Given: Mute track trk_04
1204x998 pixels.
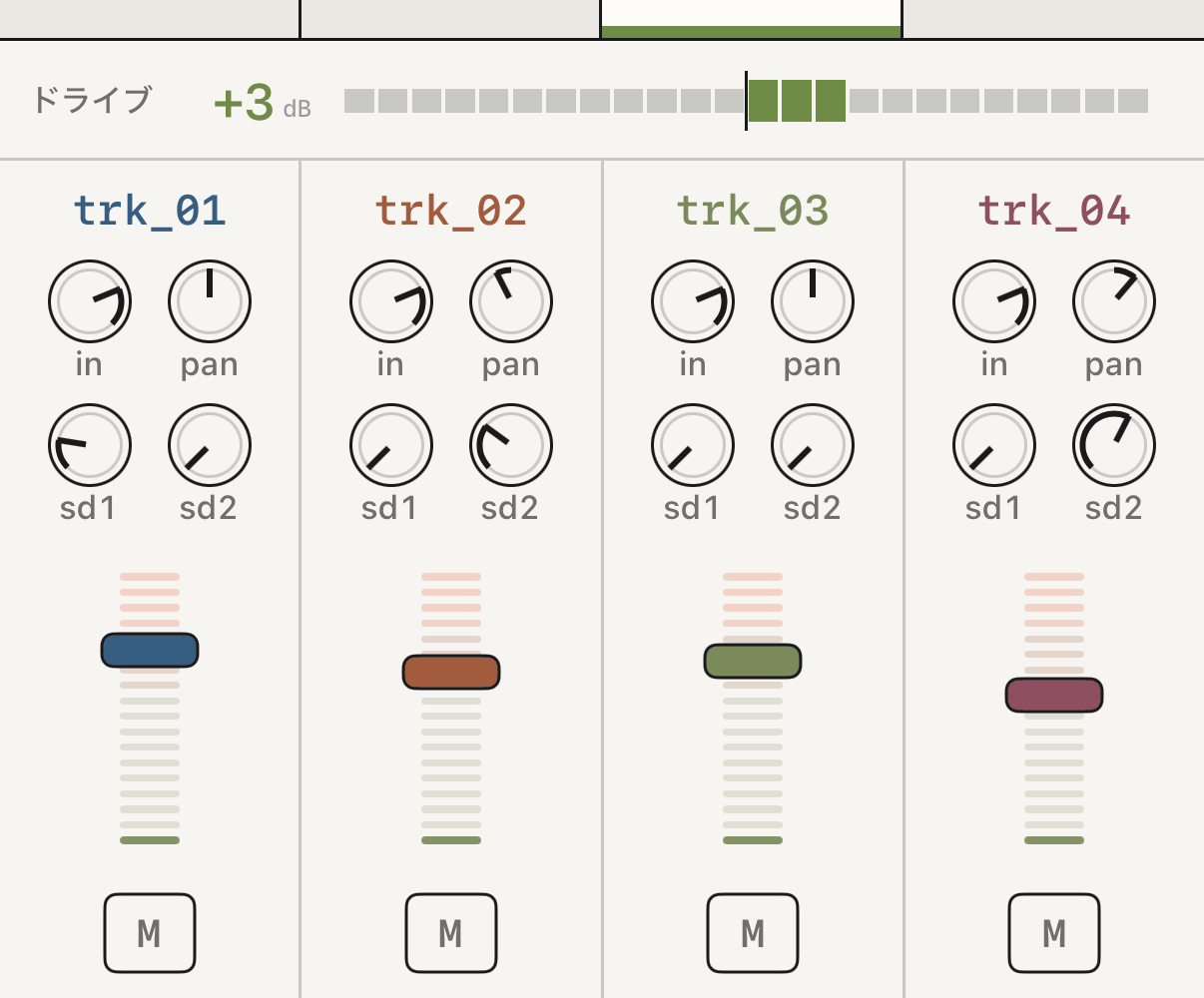Looking at the screenshot, I should [x=1054, y=933].
